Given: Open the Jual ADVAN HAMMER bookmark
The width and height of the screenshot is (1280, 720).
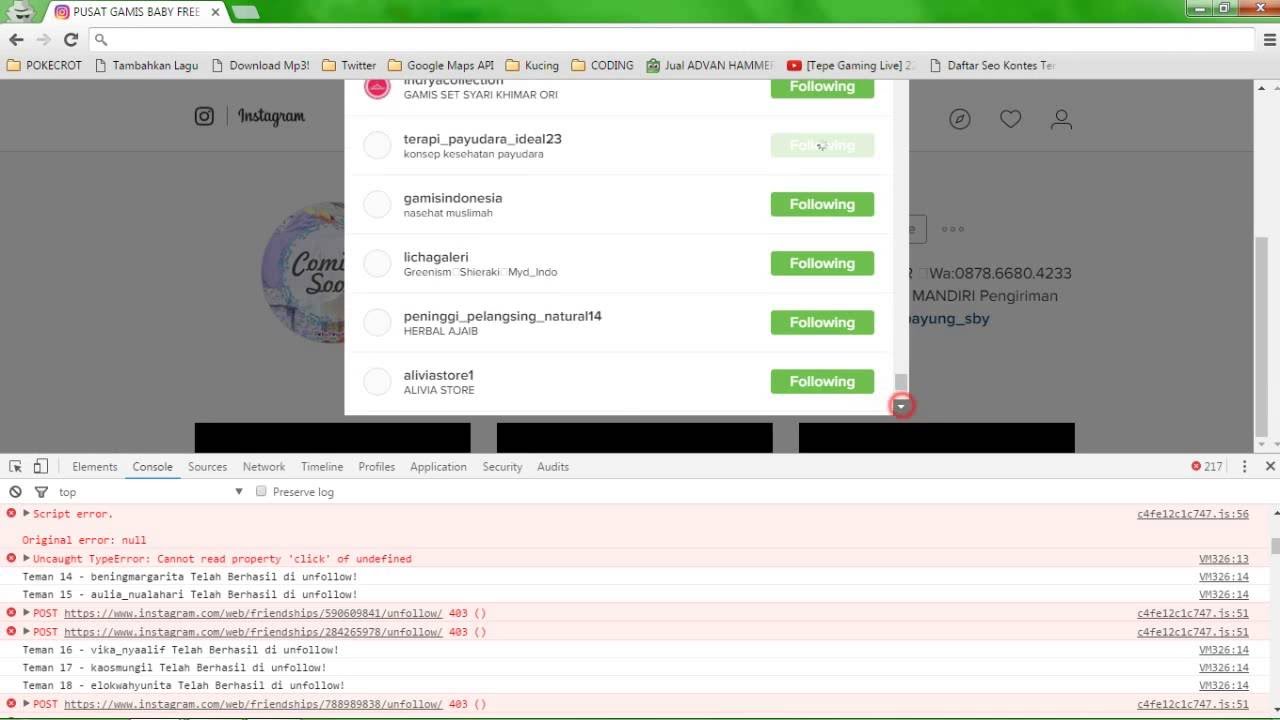Looking at the screenshot, I should point(709,65).
